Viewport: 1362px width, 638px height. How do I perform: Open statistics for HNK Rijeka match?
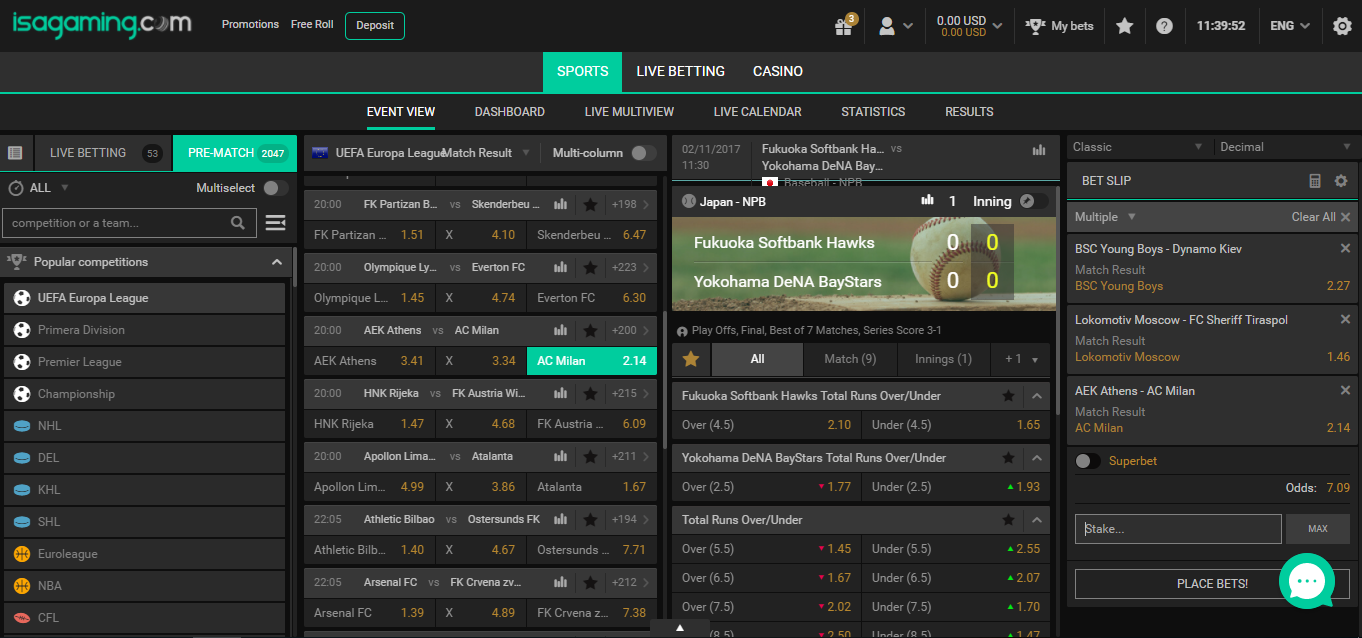(x=561, y=394)
